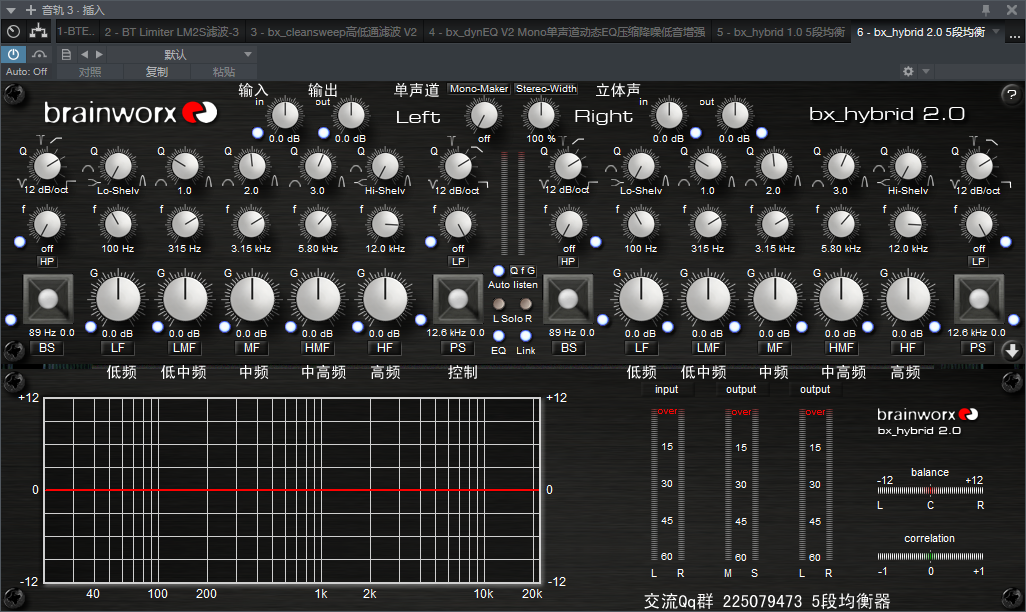Click the Left HP Q slope knob

coord(47,166)
